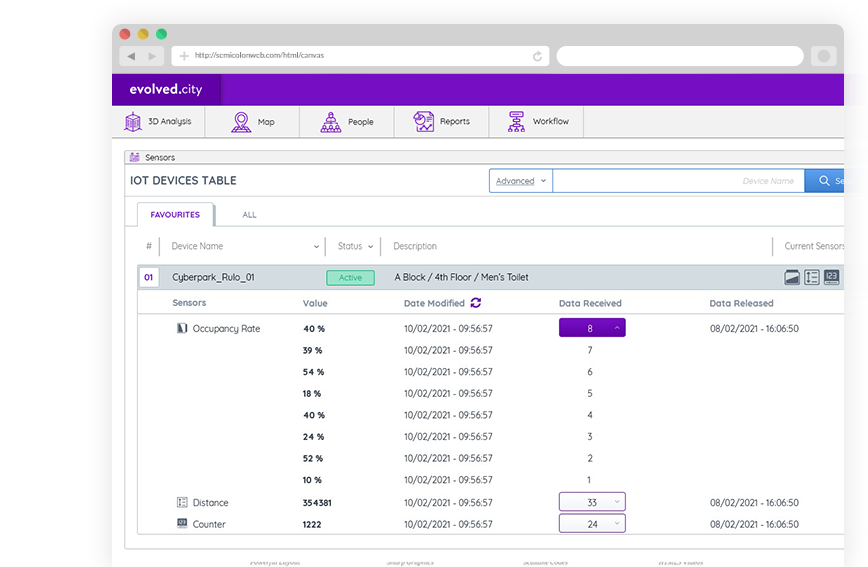This screenshot has width=868, height=567.
Task: Click the counter '123' icon in Cyberpark row
Action: 831,277
